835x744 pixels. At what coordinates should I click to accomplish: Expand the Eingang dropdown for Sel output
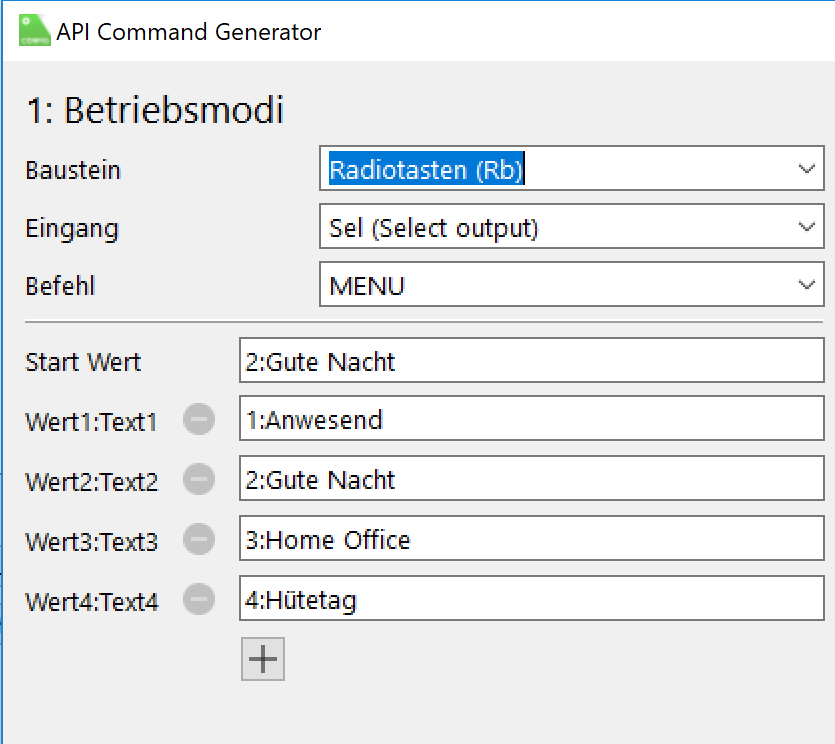point(571,229)
